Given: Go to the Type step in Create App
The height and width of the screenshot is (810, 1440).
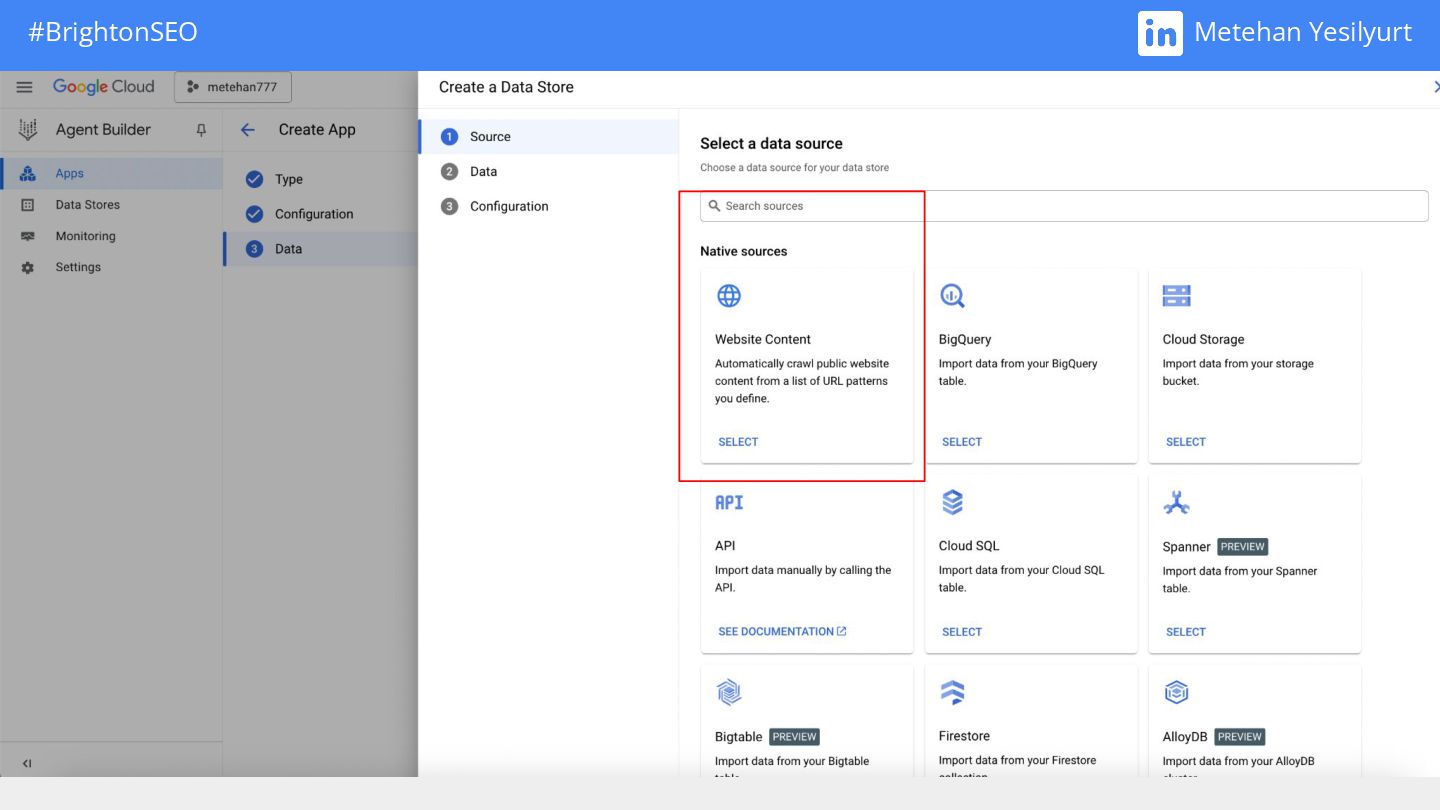Looking at the screenshot, I should point(320,179).
